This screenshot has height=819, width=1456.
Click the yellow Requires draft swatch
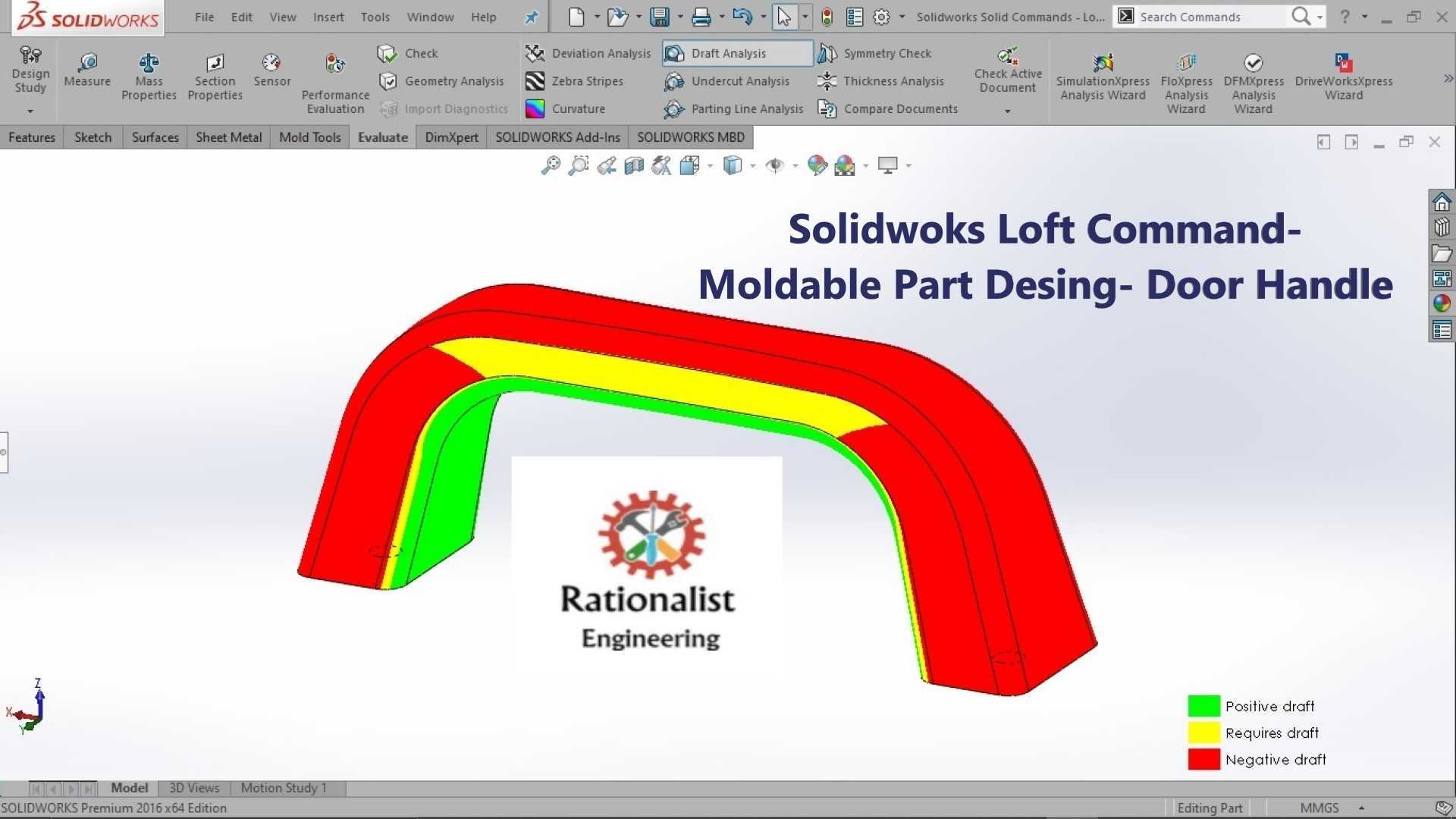point(1203,733)
